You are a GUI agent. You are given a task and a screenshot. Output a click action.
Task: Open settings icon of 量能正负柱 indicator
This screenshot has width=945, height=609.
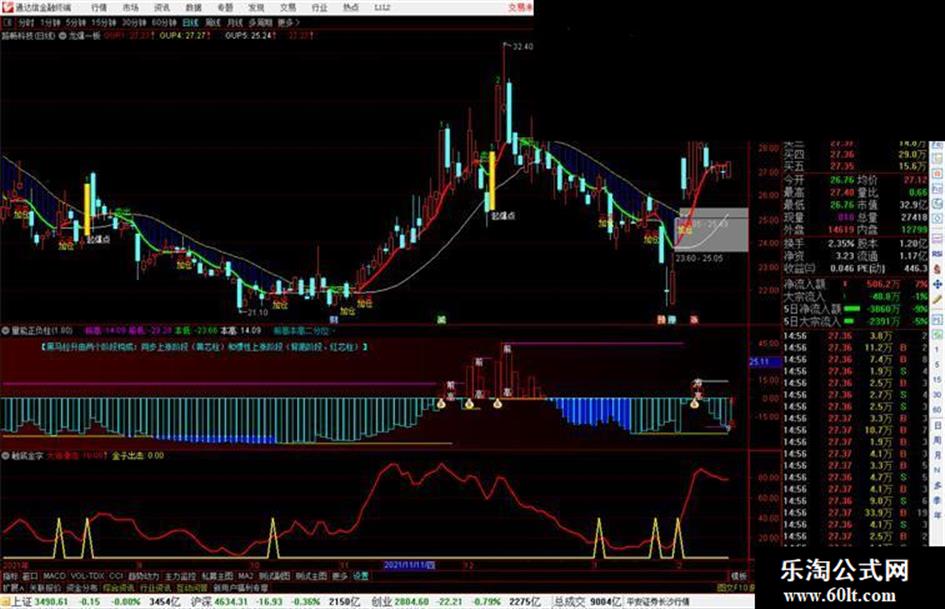pyautogui.click(x=5, y=330)
